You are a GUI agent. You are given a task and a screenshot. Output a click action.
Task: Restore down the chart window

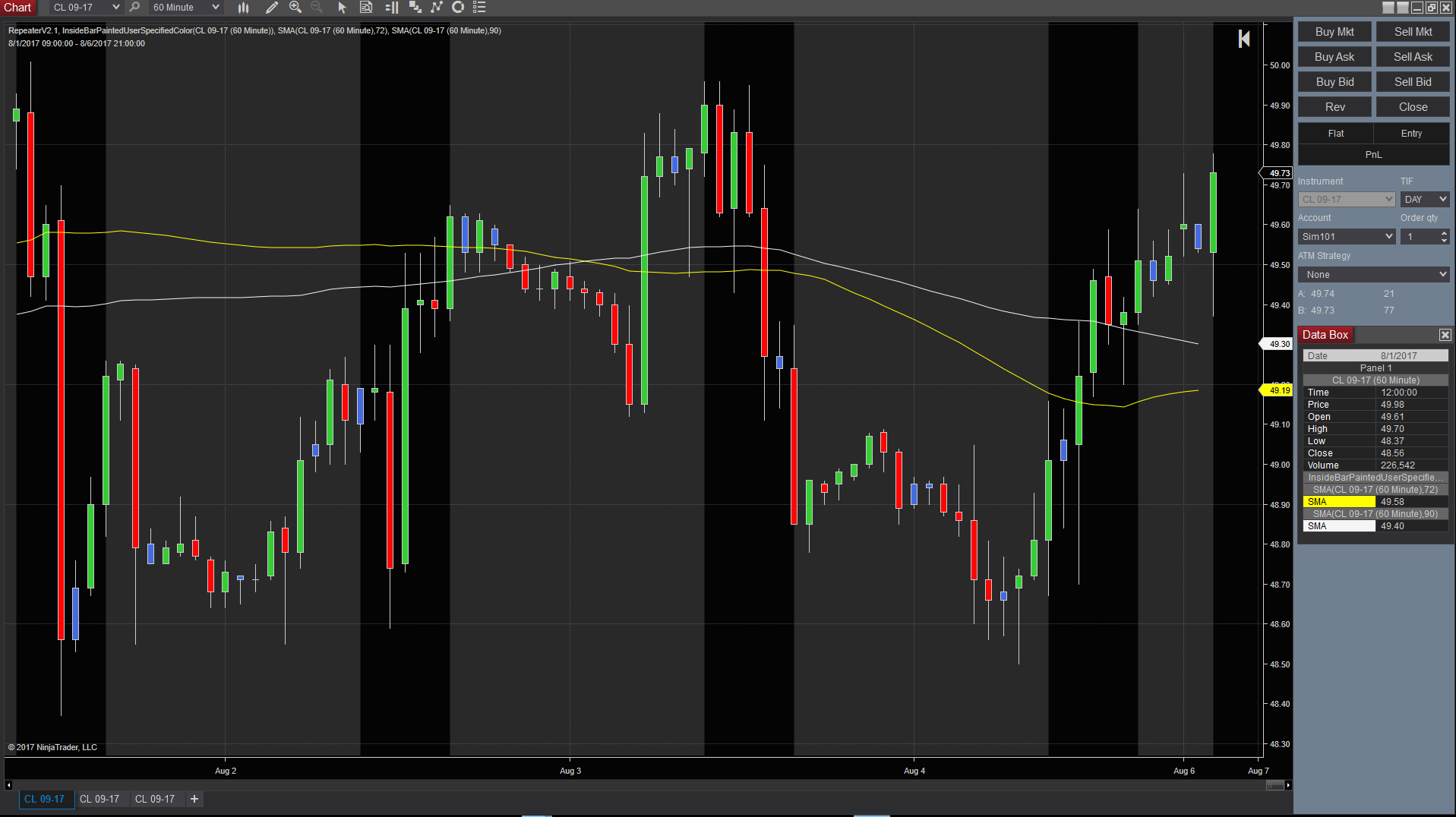(1431, 8)
